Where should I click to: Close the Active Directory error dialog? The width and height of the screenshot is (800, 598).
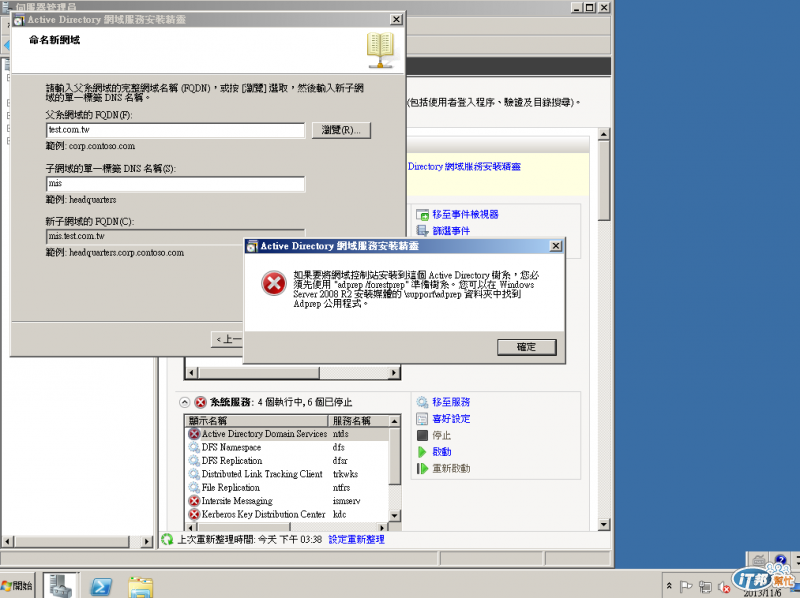pos(556,246)
